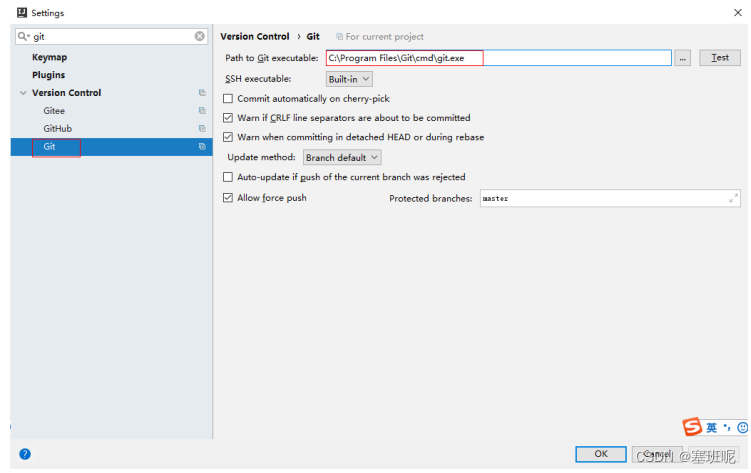751x473 pixels.
Task: Clear the settings search field
Action: point(200,36)
